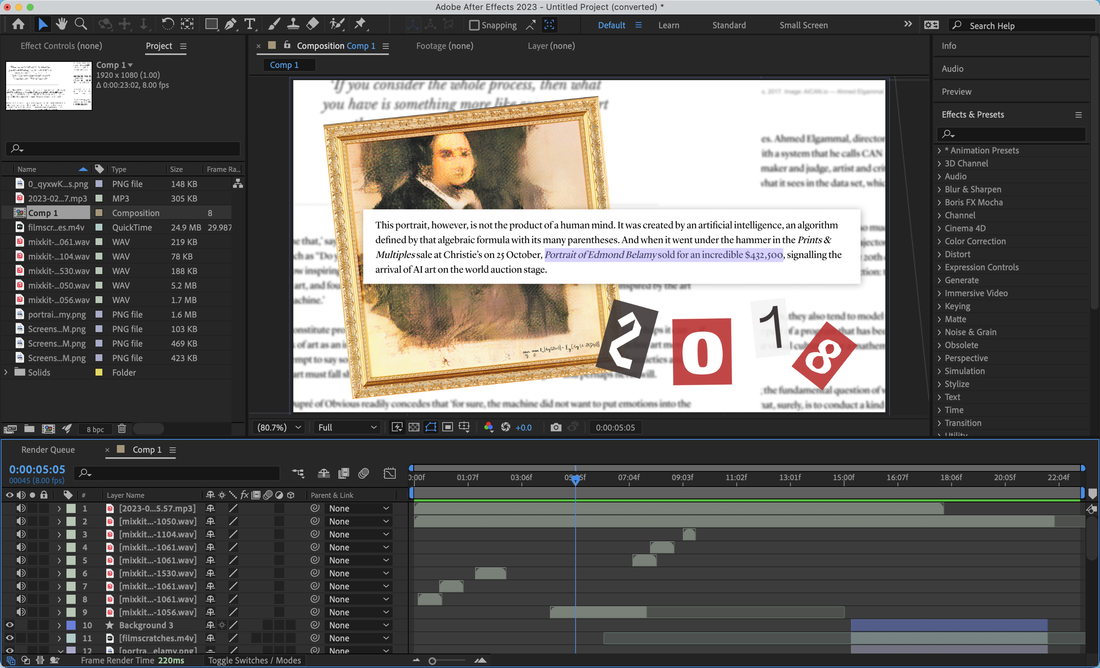
Task: Show more workspaces double-chevron
Action: point(908,24)
